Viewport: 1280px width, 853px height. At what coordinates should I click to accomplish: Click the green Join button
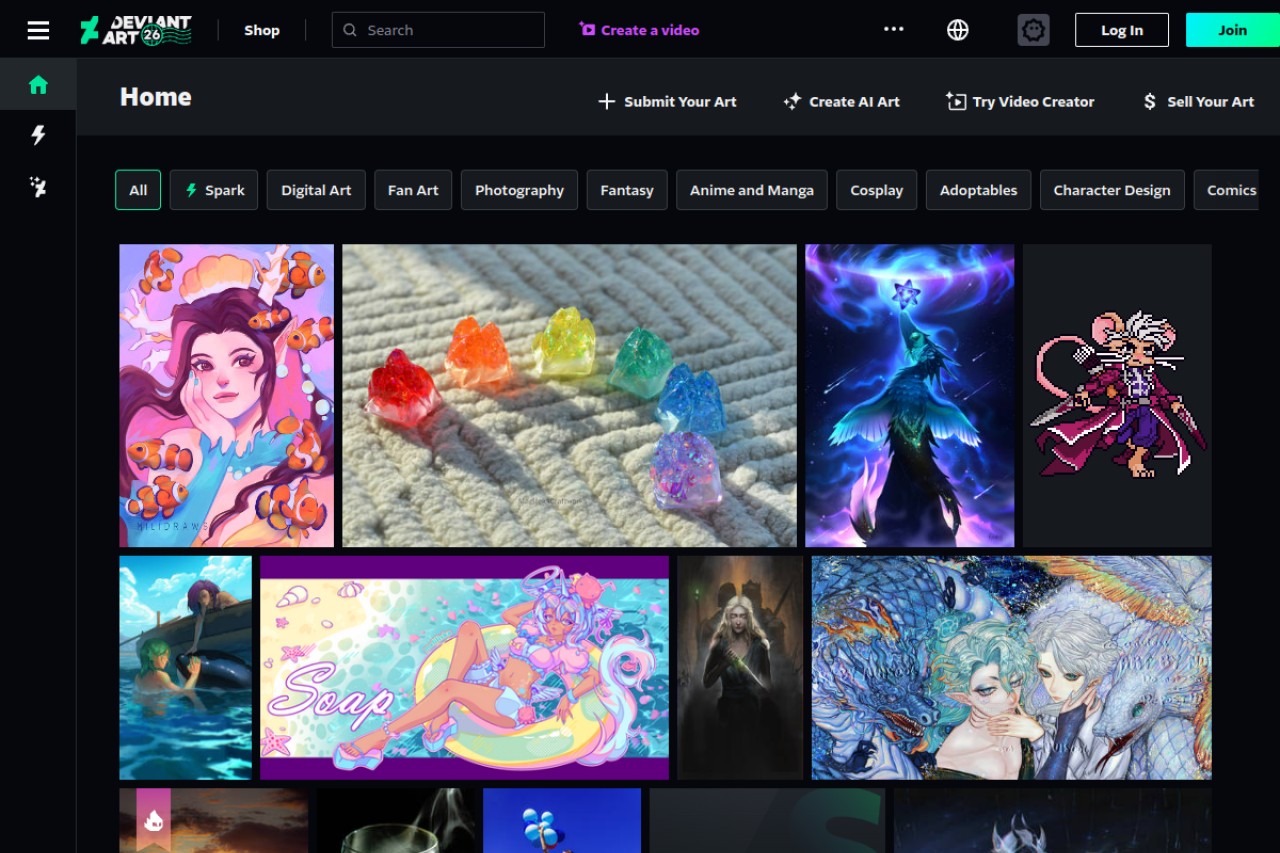click(x=1232, y=30)
